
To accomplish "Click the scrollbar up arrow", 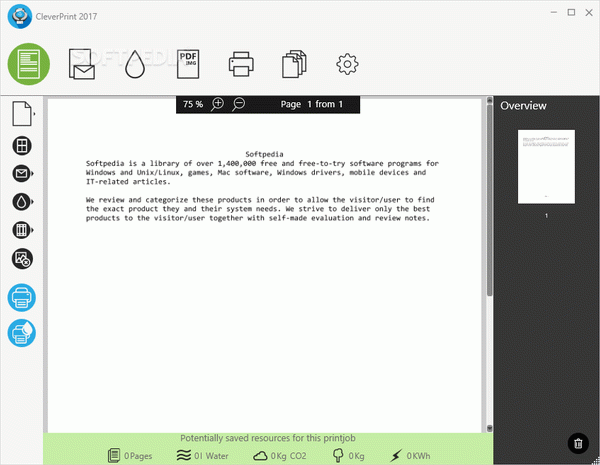I will coord(489,101).
